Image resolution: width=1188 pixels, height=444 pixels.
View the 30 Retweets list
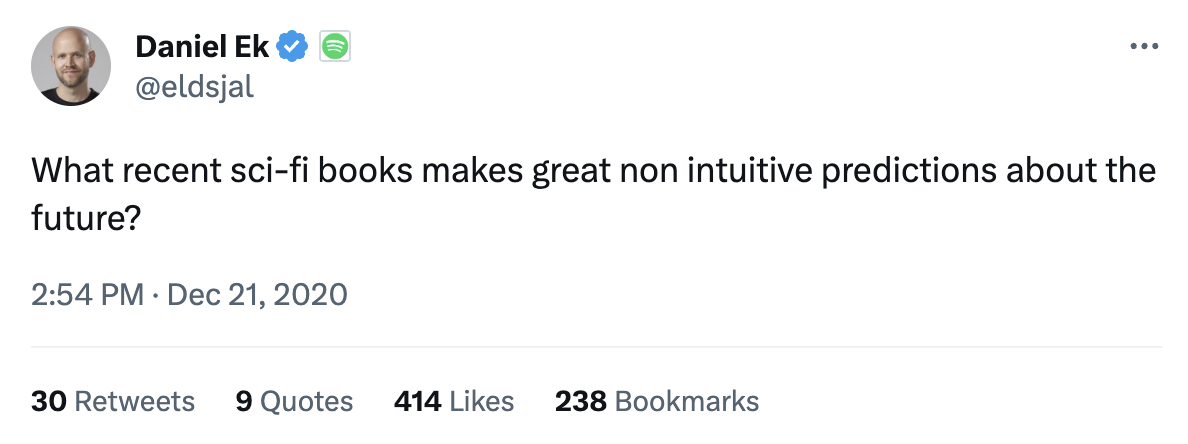pos(113,402)
